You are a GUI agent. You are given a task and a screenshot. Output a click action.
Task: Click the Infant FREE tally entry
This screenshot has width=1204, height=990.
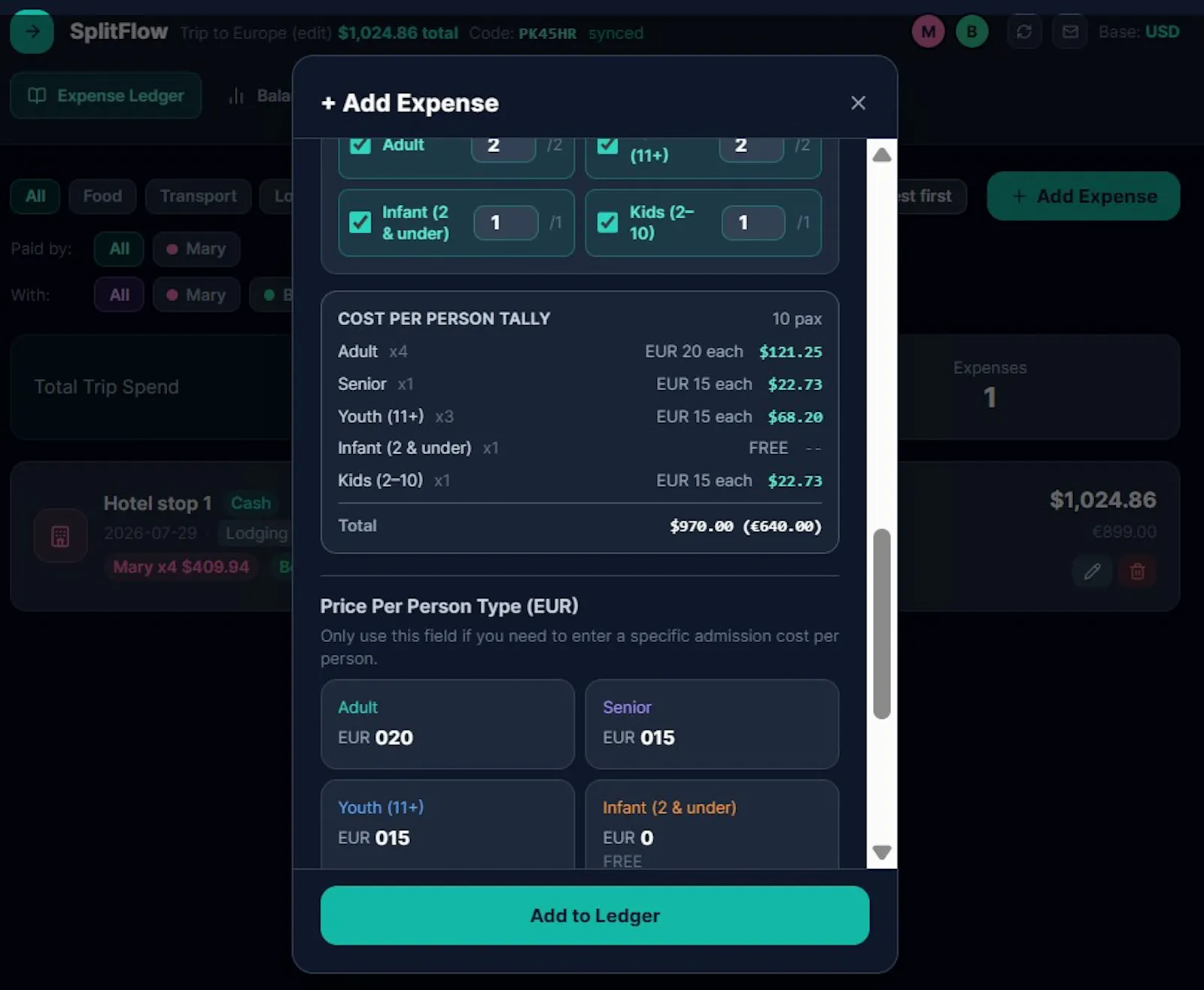click(x=768, y=448)
